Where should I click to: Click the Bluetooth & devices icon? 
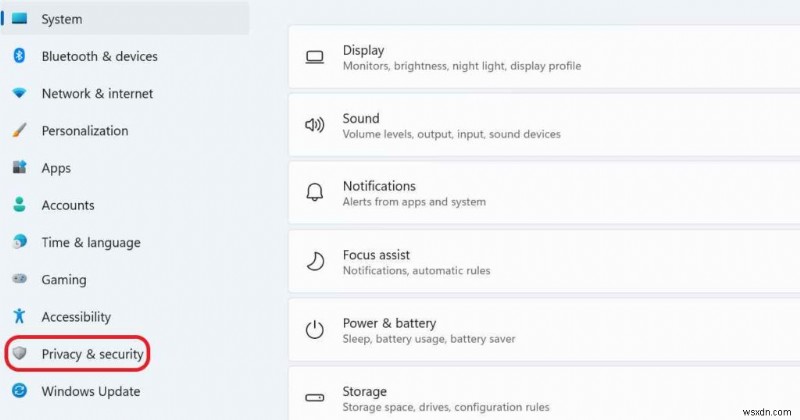pyautogui.click(x=18, y=57)
